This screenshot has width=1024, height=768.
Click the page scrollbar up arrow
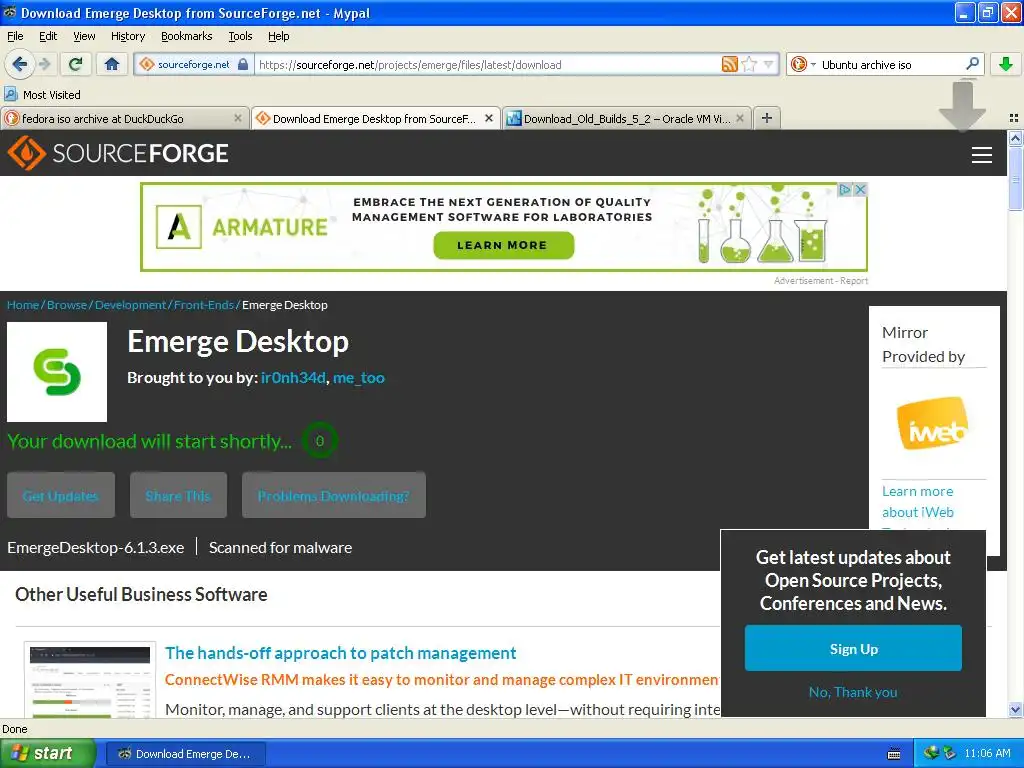click(1015, 138)
